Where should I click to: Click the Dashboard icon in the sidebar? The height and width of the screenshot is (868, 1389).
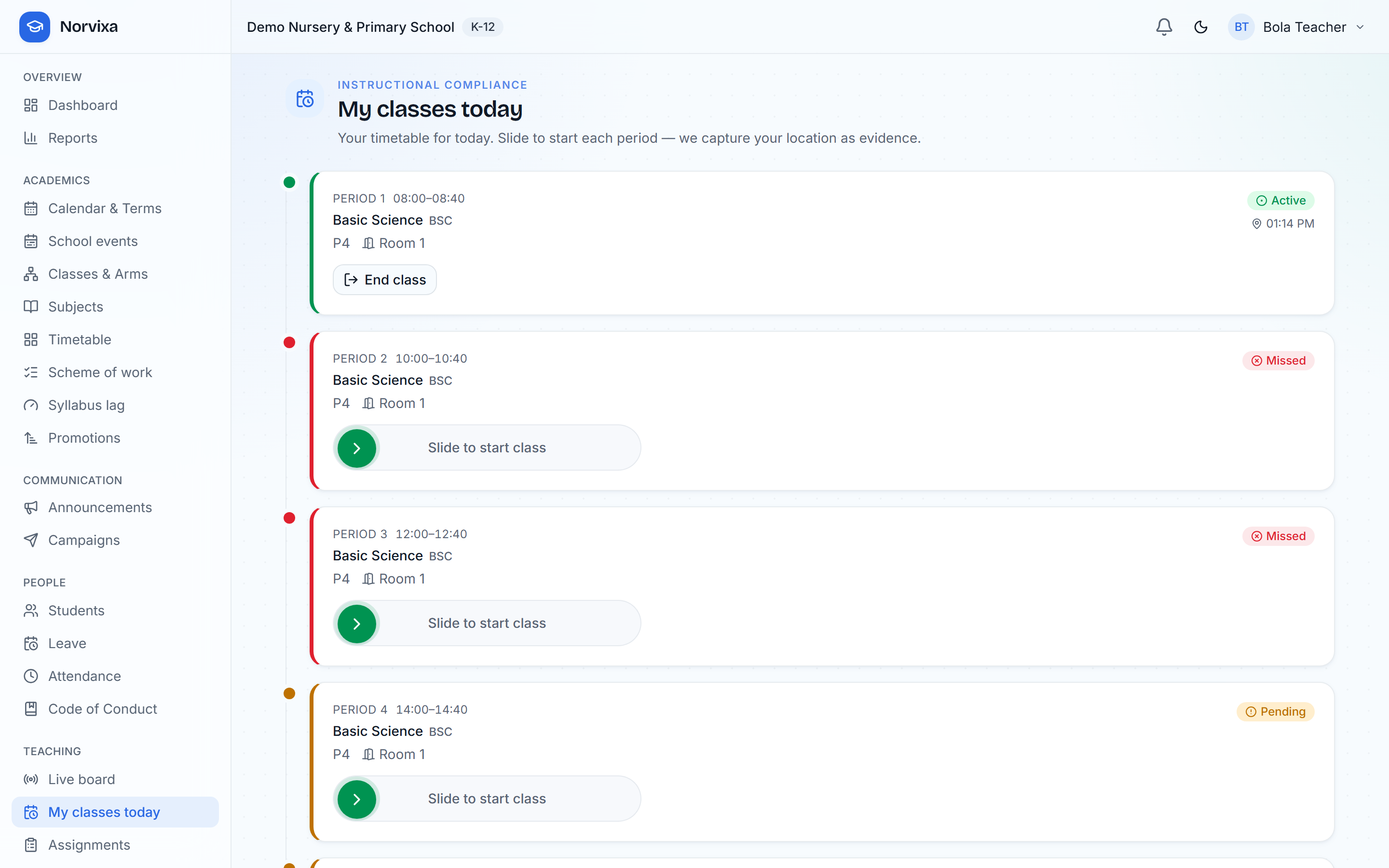tap(31, 106)
